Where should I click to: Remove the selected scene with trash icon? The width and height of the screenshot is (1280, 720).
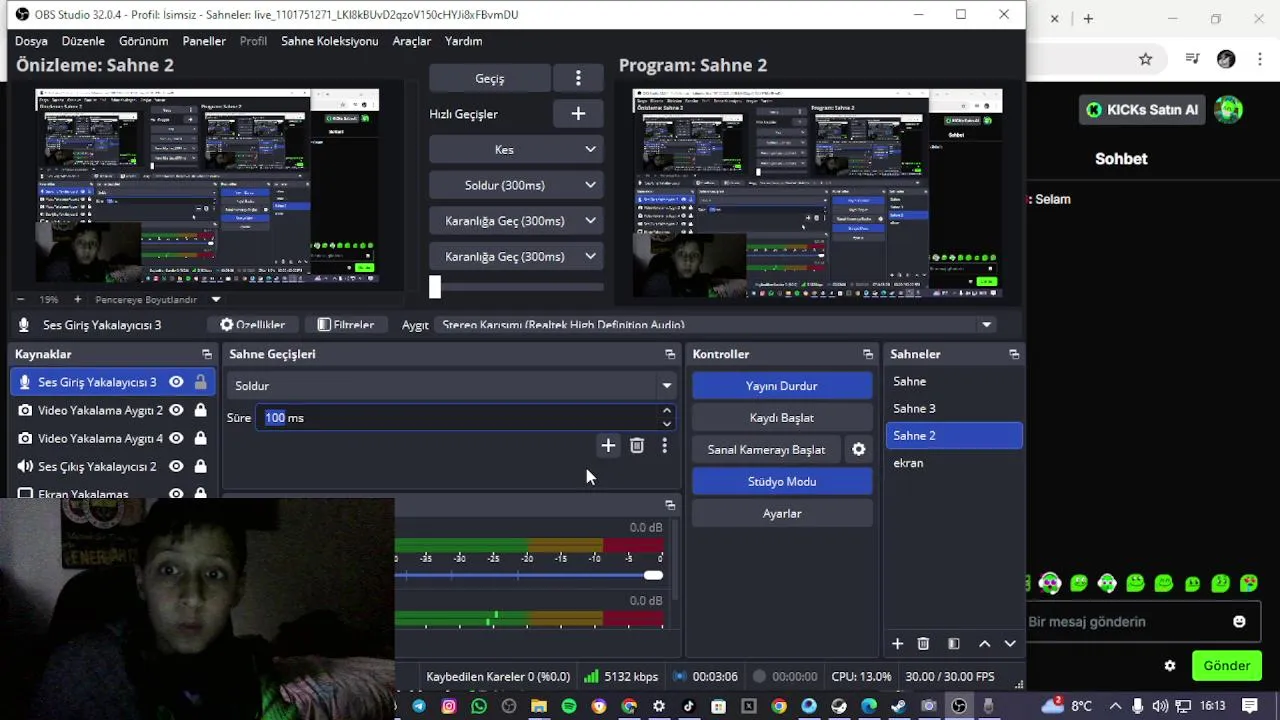click(x=924, y=644)
